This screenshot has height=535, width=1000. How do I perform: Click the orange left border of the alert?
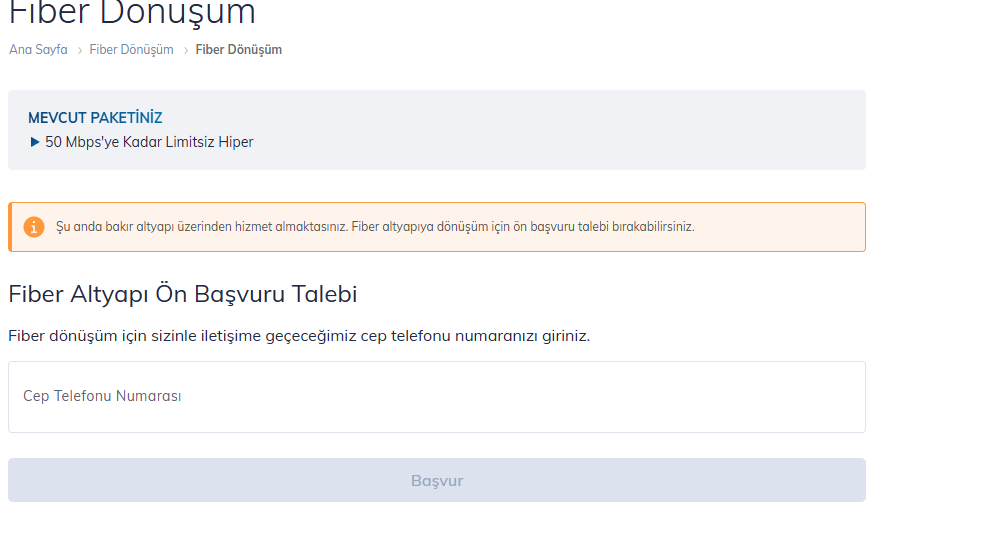tap(10, 227)
